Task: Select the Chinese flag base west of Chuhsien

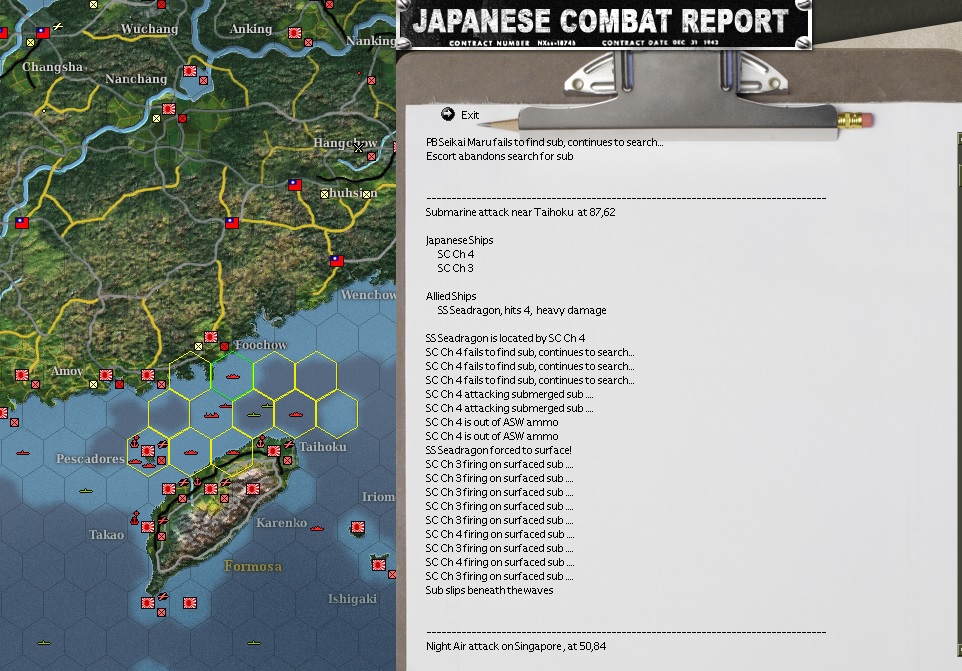Action: click(295, 185)
